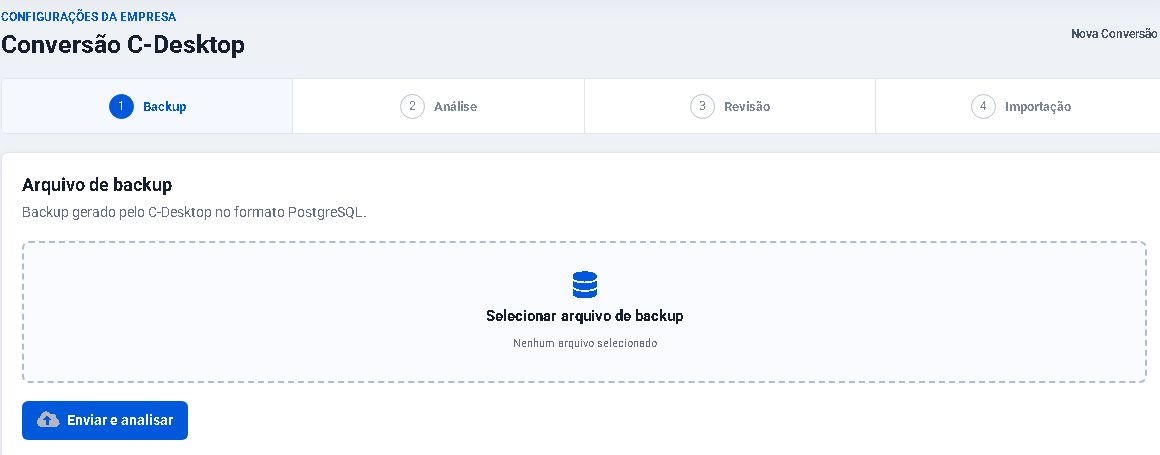Start a Nova Conversão

point(1113,34)
